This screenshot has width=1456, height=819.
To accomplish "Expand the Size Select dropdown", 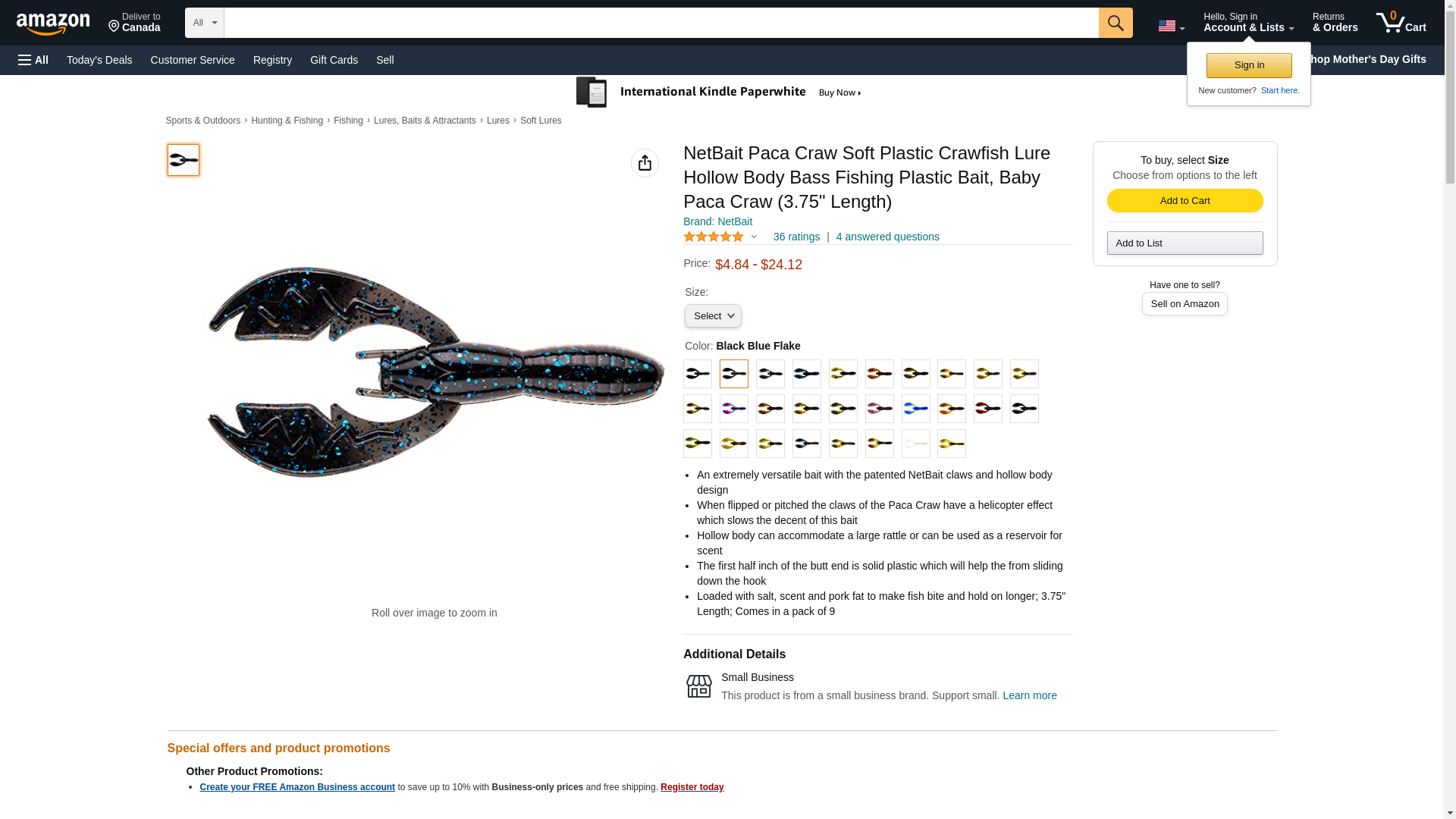I will [x=713, y=315].
